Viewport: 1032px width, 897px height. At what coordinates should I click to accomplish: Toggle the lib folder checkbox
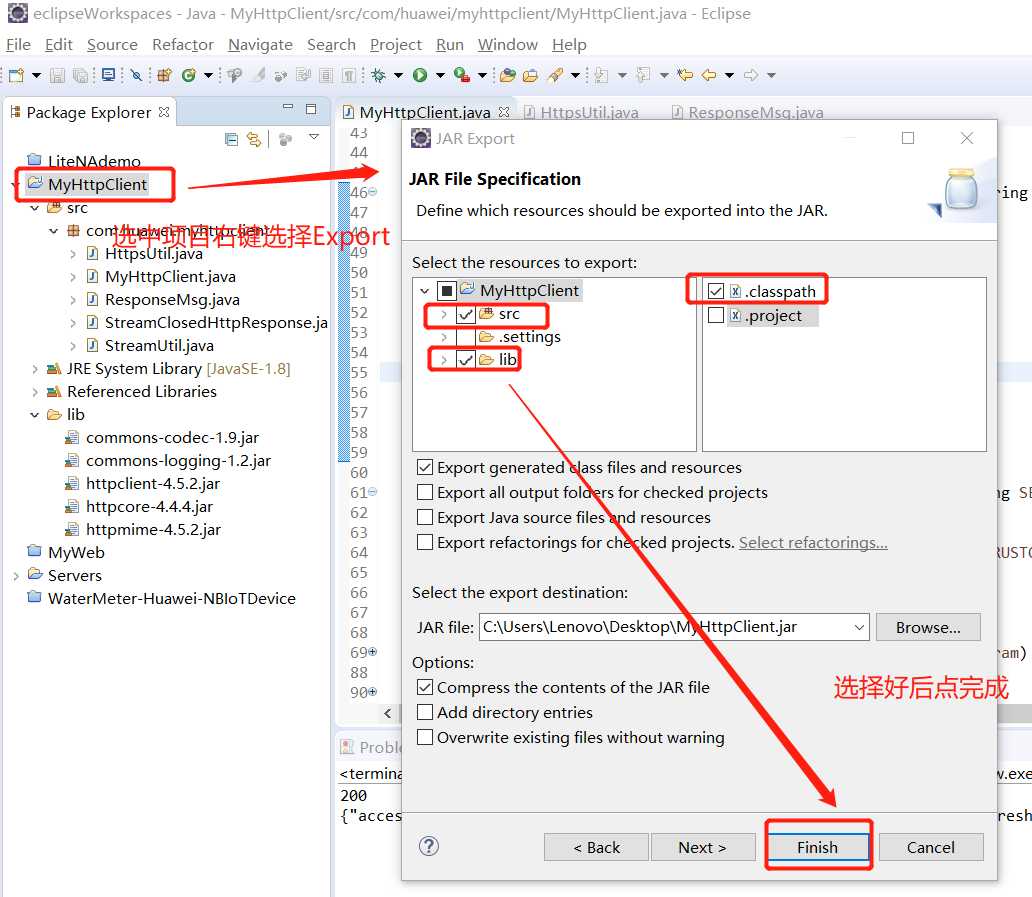coord(465,359)
